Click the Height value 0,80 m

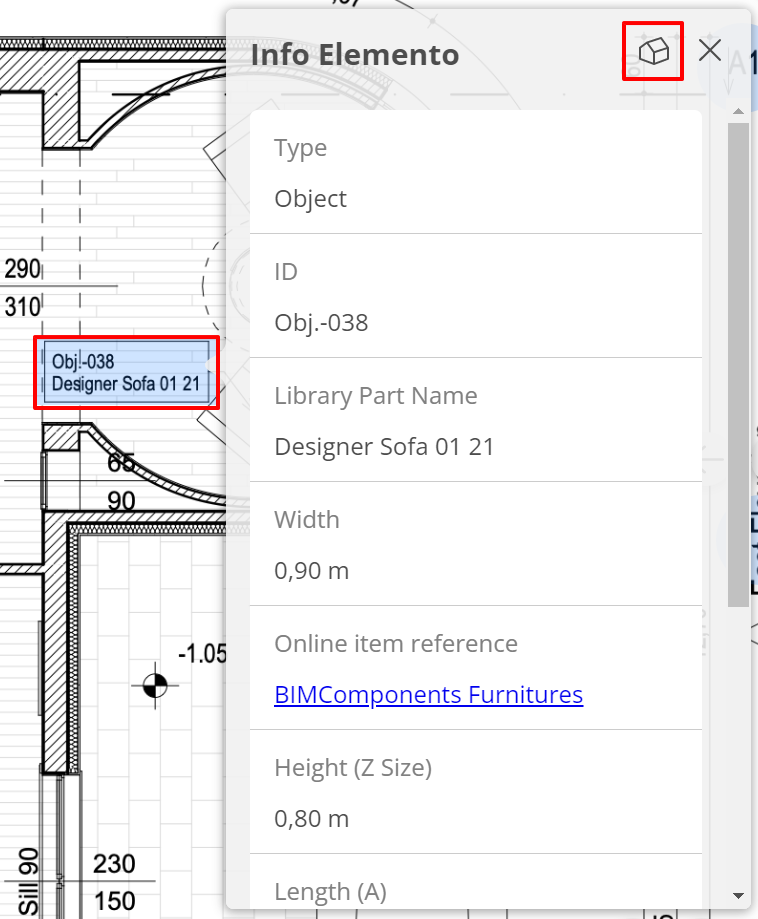click(x=311, y=819)
